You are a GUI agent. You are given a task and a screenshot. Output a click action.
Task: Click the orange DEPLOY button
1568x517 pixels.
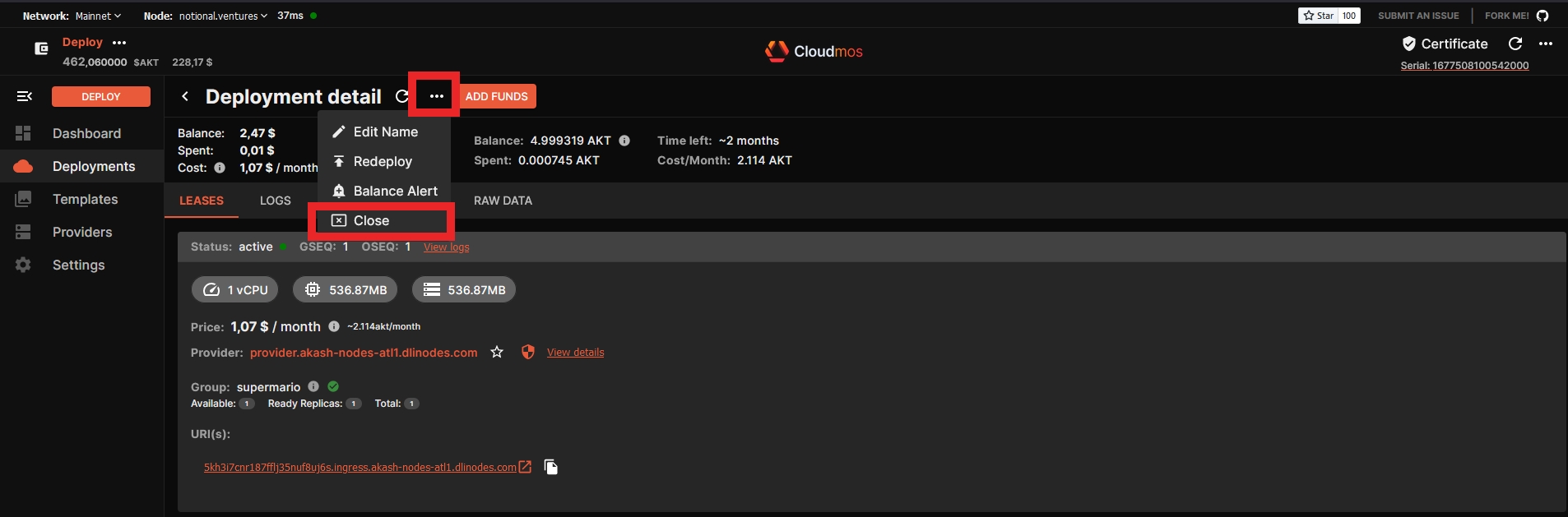(x=101, y=96)
